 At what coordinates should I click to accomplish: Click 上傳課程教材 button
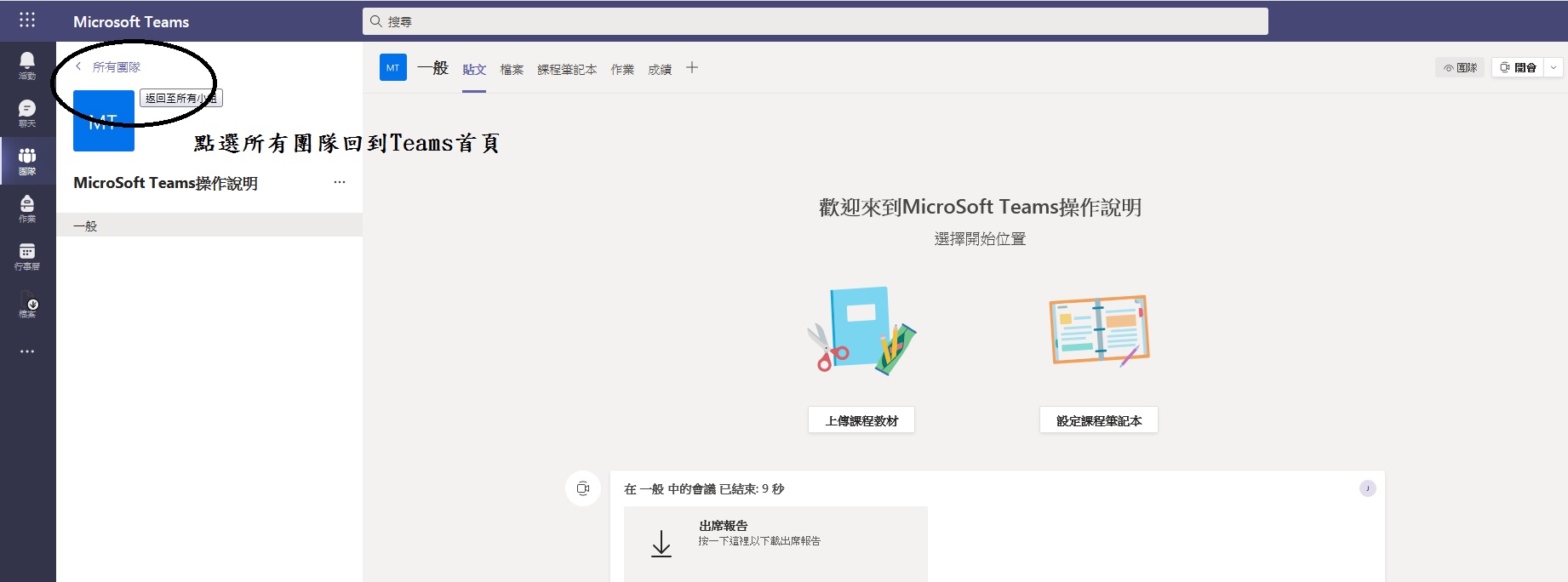point(861,420)
